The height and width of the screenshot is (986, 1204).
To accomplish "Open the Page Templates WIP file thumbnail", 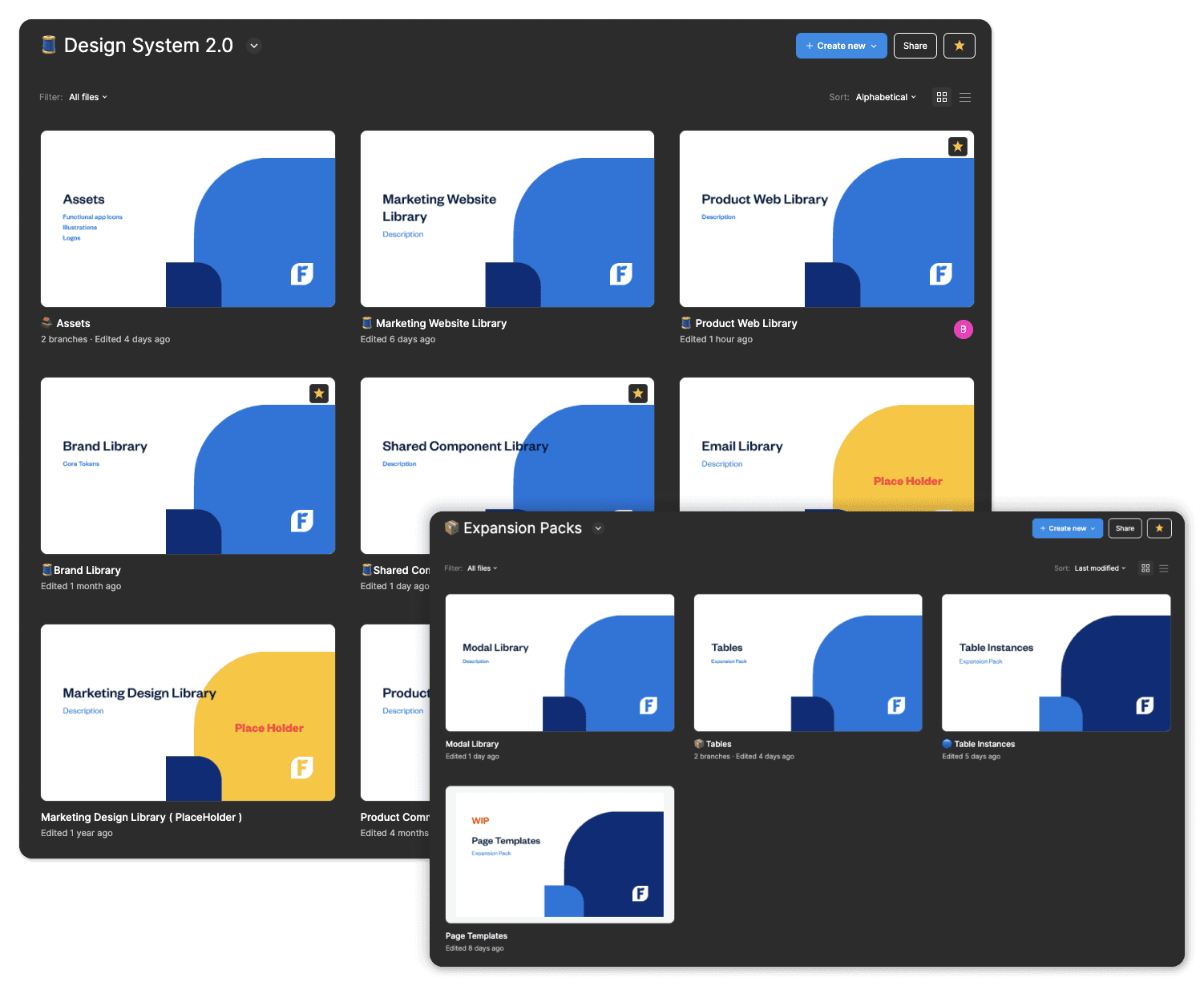I will tap(560, 855).
